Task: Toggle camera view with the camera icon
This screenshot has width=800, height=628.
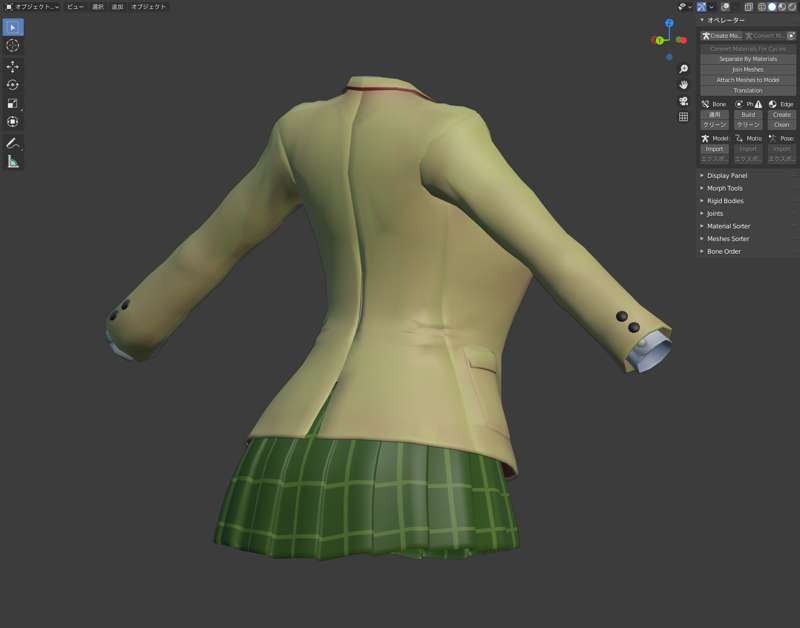Action: coord(683,101)
